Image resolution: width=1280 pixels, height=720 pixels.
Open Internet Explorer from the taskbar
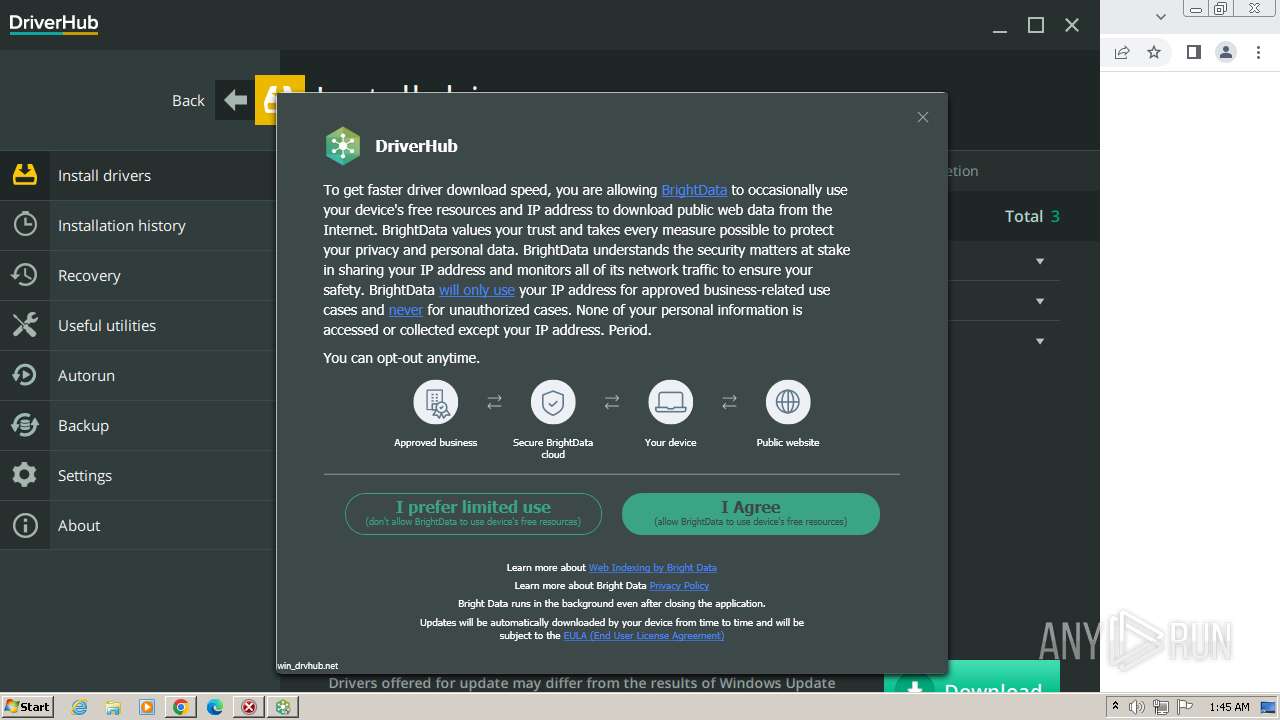tap(79, 707)
